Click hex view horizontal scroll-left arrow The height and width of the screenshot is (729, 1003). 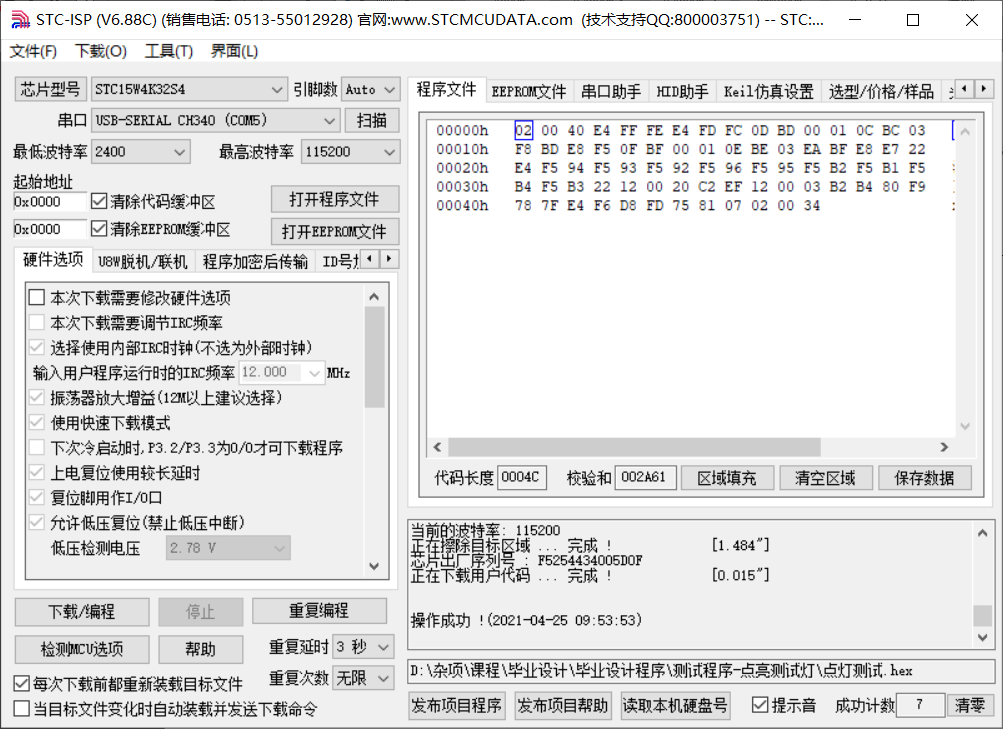(438, 447)
